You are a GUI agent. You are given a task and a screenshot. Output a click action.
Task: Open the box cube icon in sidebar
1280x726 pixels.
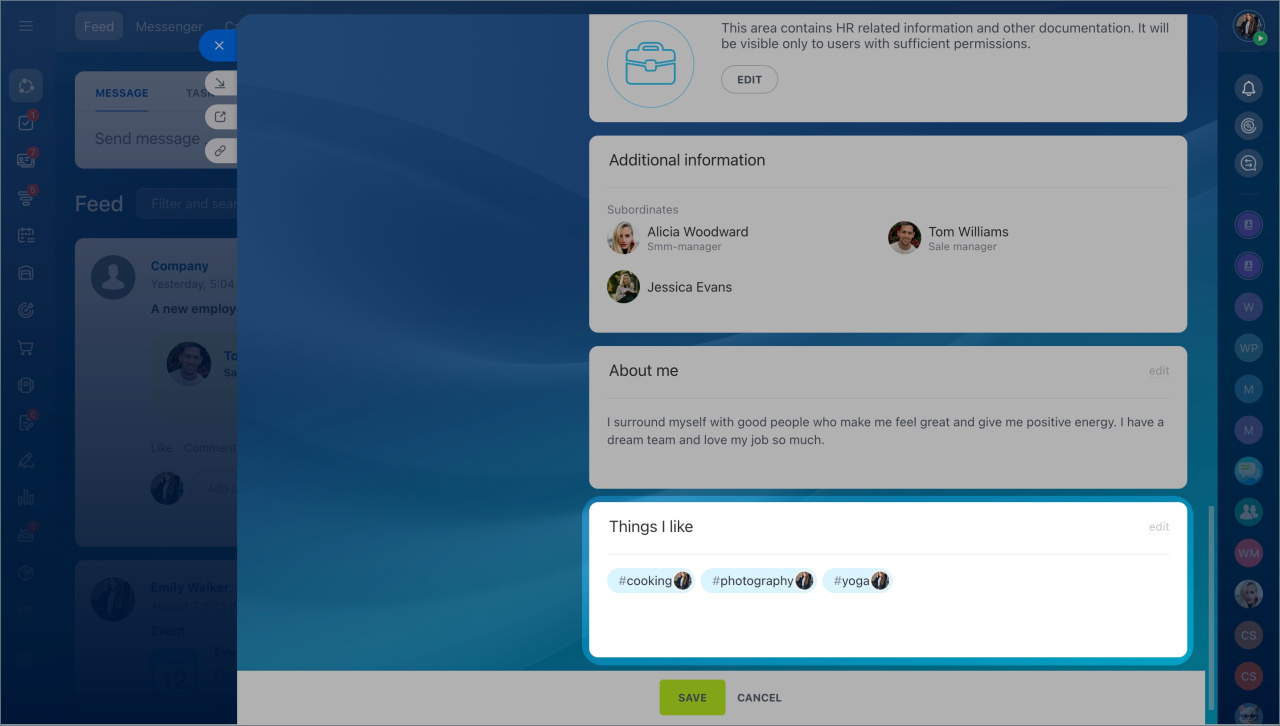pos(26,572)
